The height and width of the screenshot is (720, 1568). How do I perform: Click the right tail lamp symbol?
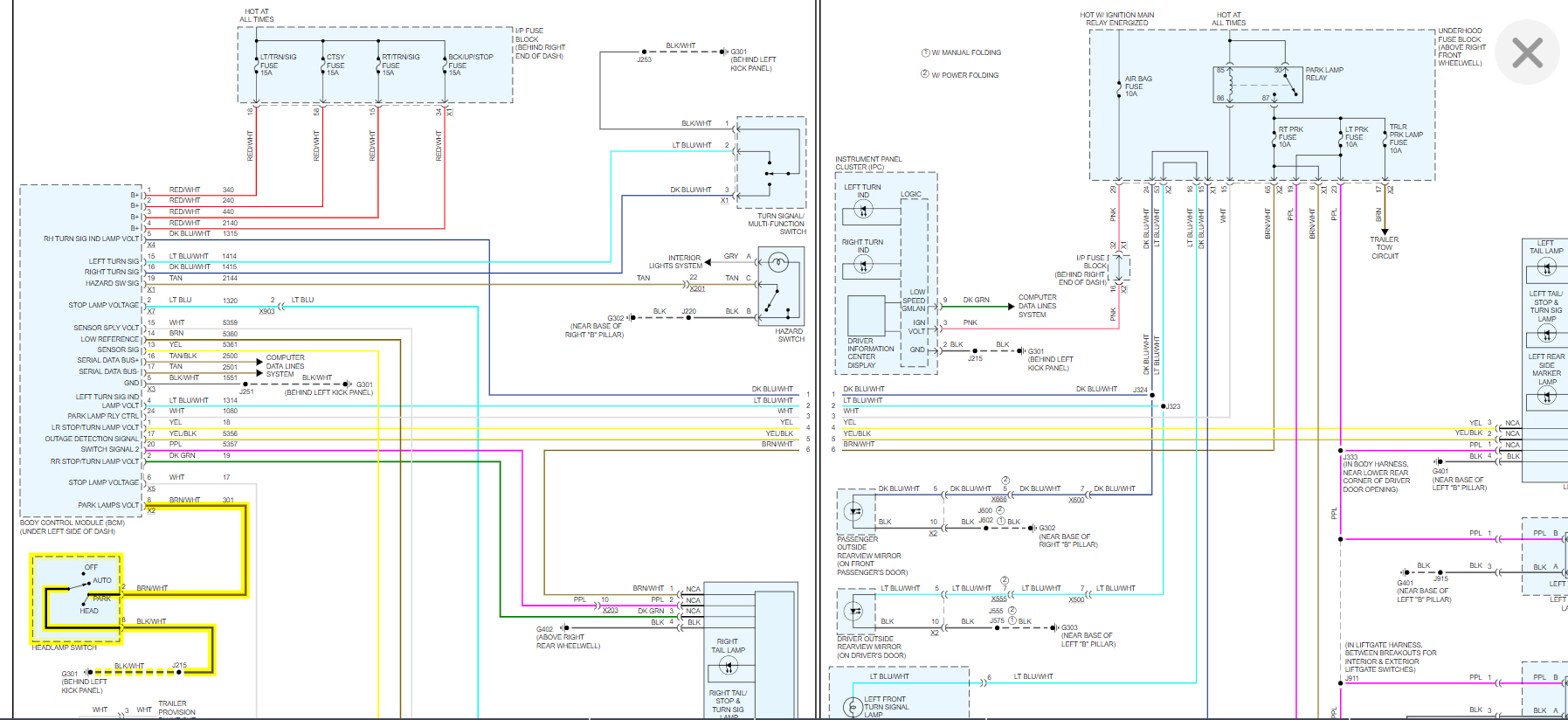point(729,667)
